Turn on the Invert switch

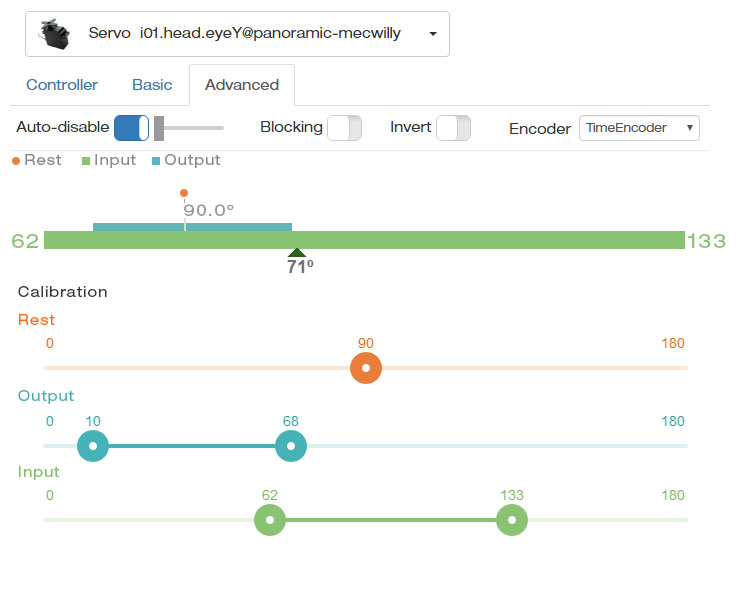click(453, 128)
